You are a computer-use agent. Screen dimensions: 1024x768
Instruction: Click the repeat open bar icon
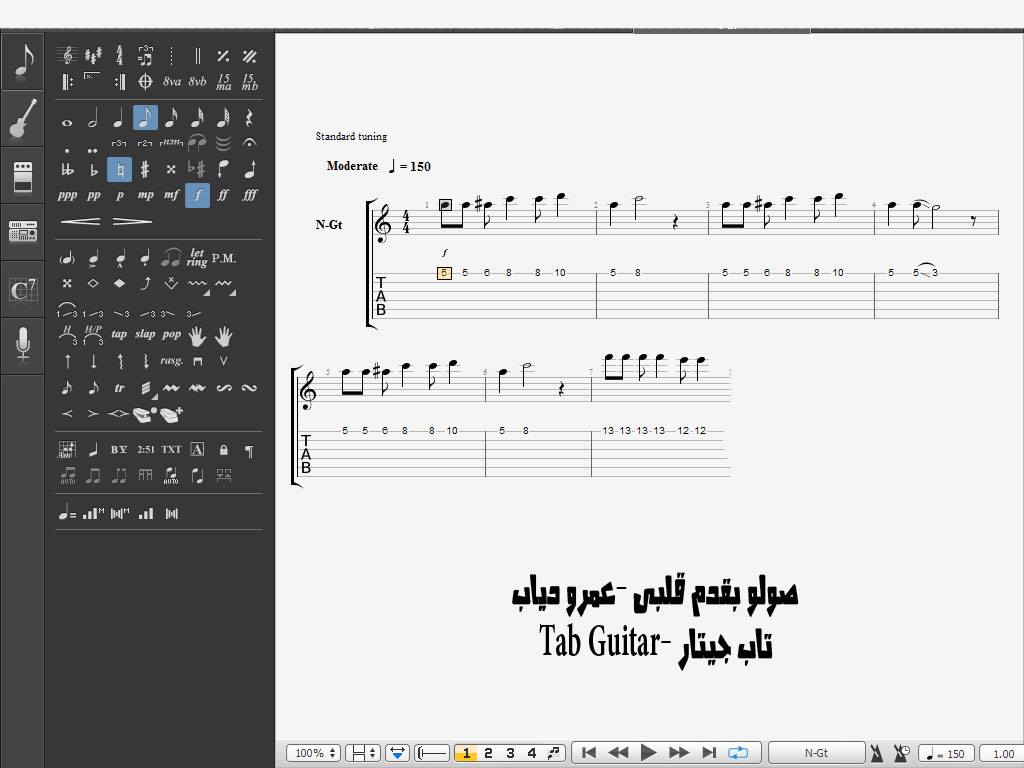click(x=67, y=82)
